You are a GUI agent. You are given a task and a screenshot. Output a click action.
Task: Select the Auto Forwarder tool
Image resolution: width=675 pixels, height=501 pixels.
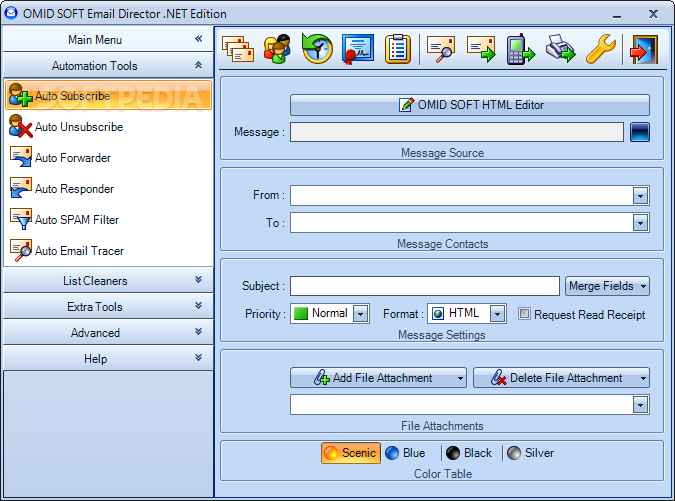point(108,158)
